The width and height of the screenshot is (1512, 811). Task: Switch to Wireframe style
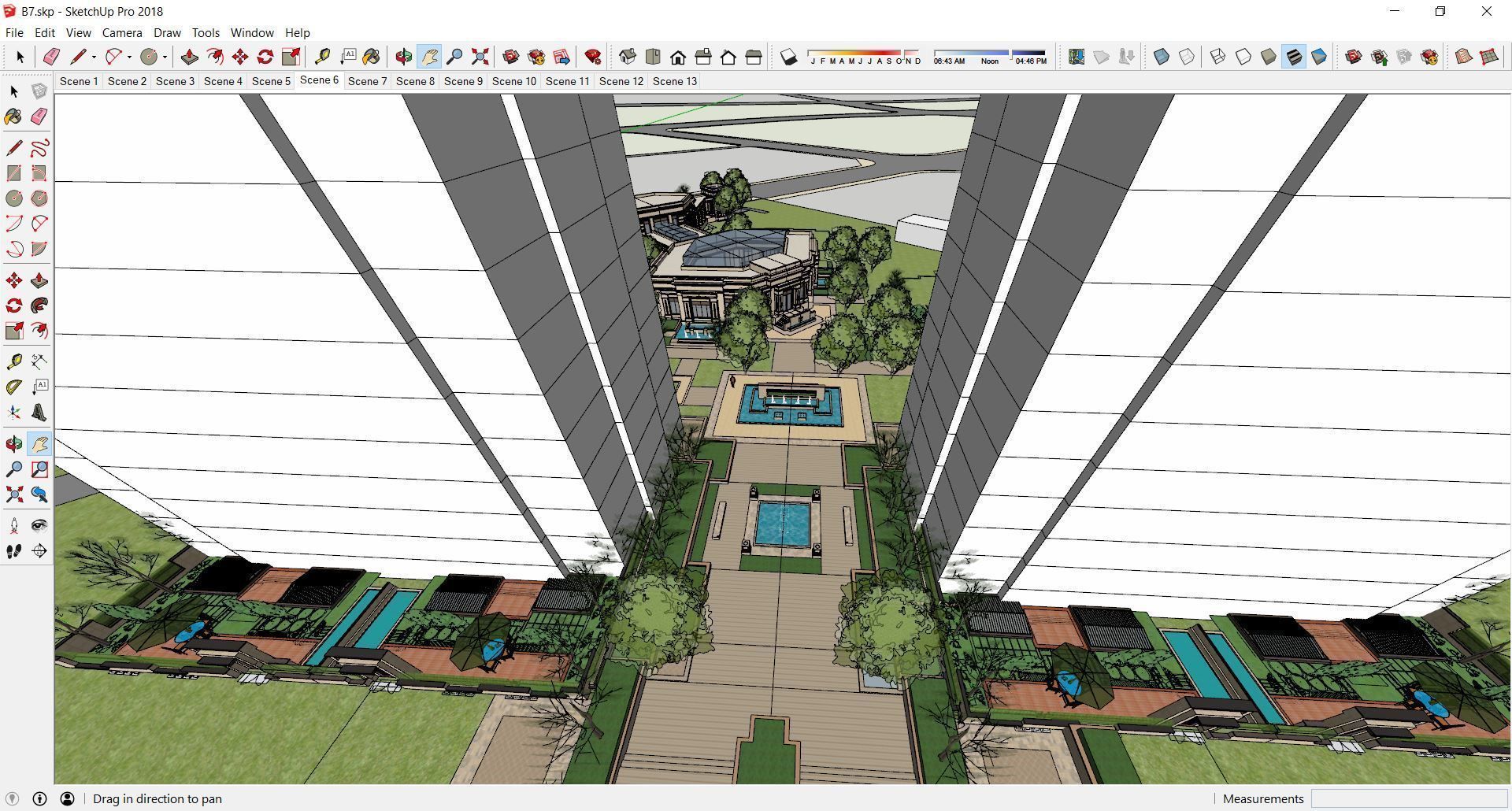[x=1217, y=57]
